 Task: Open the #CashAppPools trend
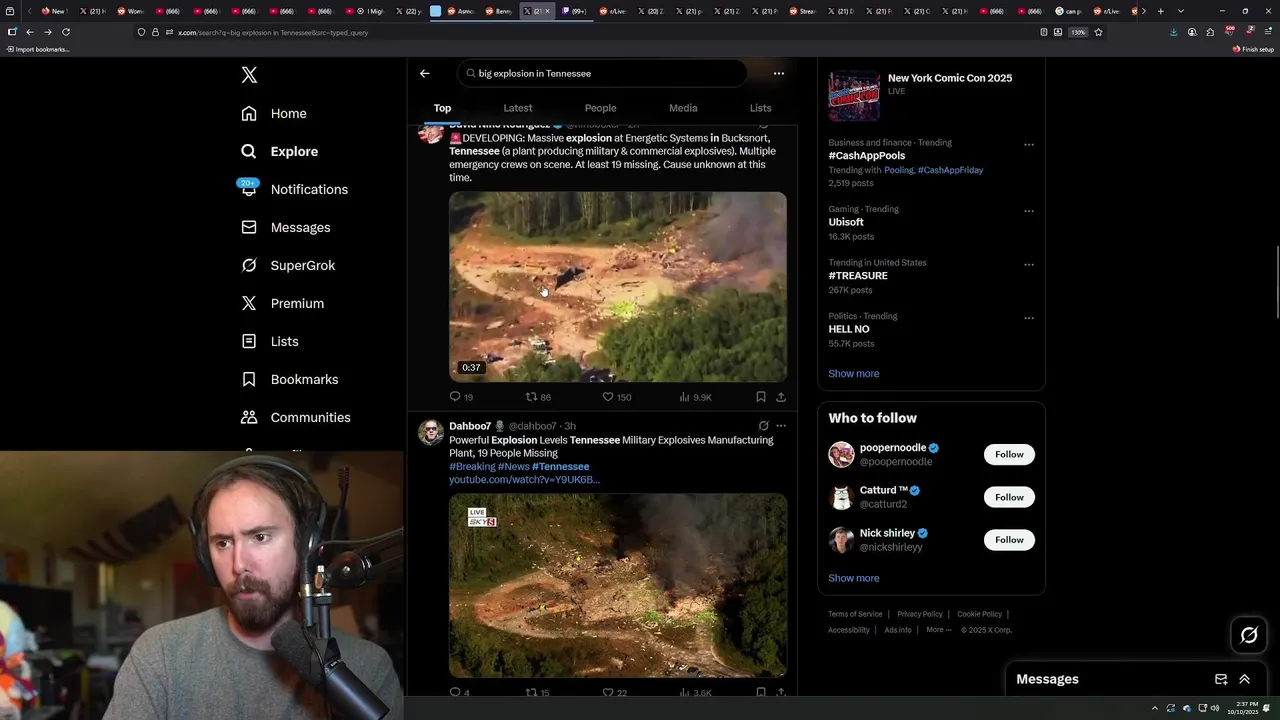click(867, 156)
